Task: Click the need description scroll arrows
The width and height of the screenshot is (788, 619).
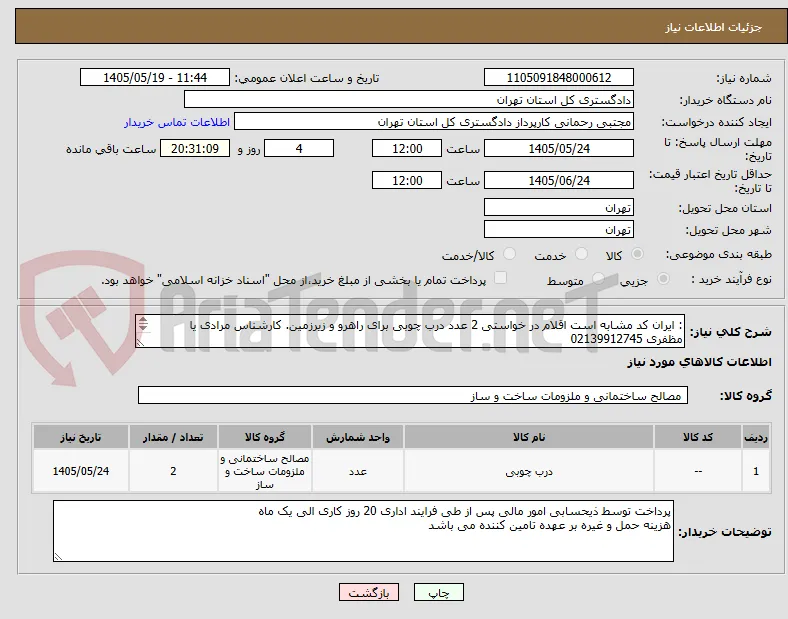Action: [143, 324]
